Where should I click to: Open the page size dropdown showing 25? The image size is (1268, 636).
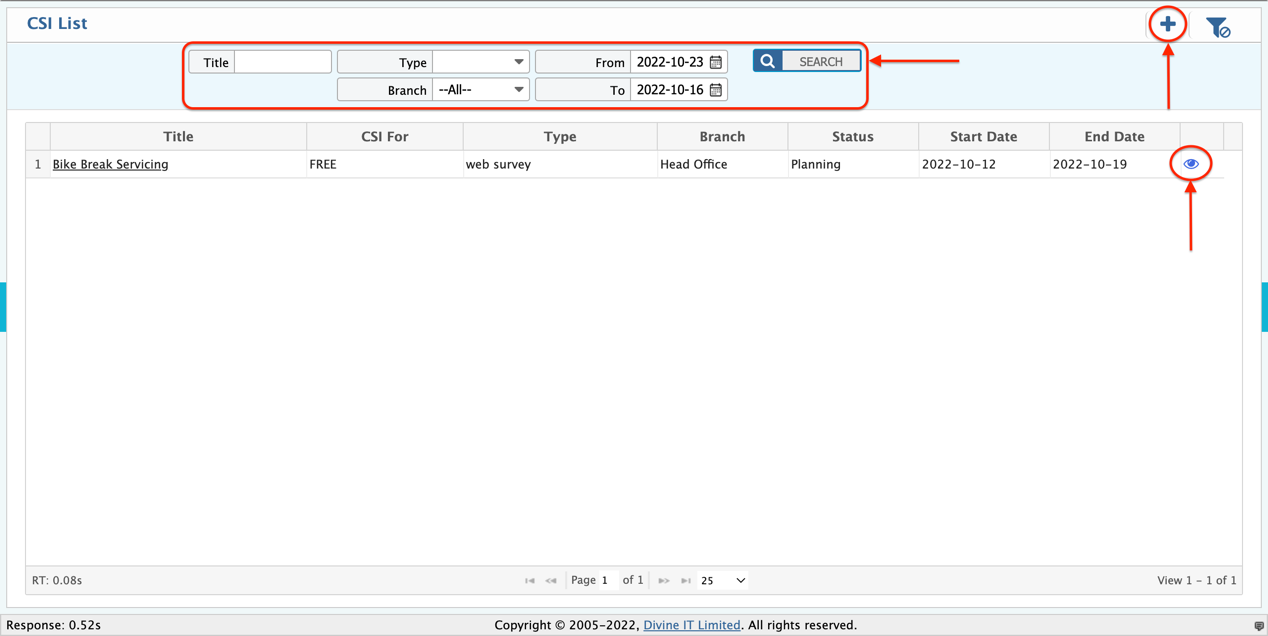[725, 580]
